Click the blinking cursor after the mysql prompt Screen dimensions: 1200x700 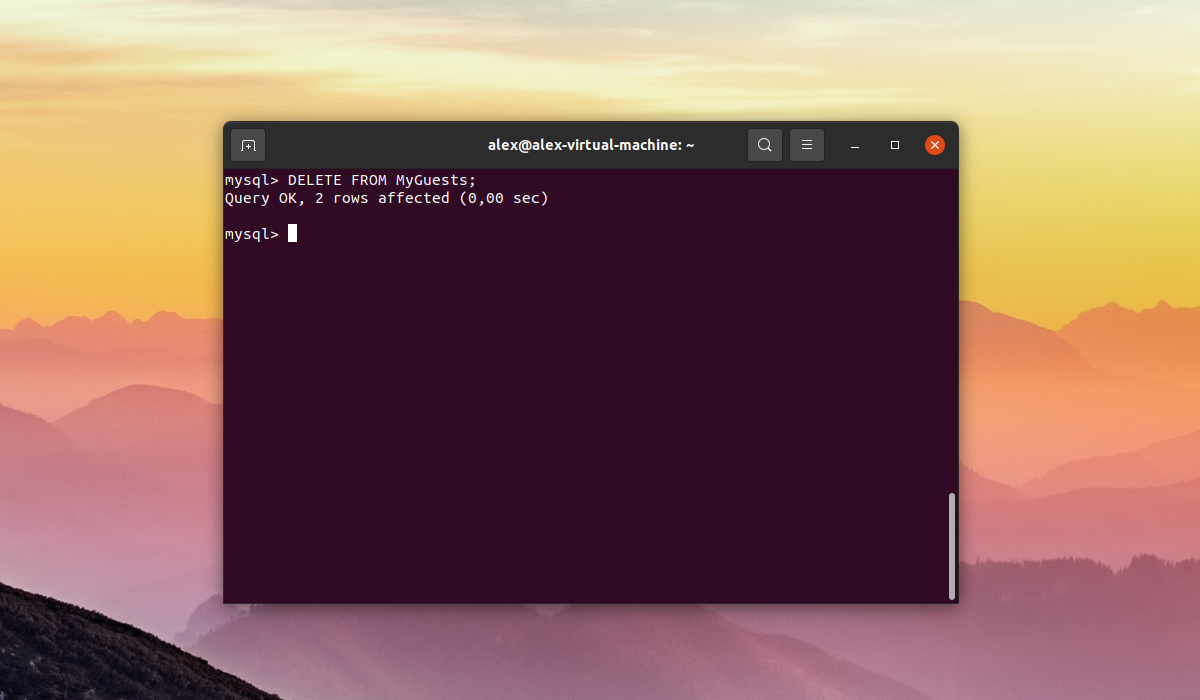tap(292, 232)
